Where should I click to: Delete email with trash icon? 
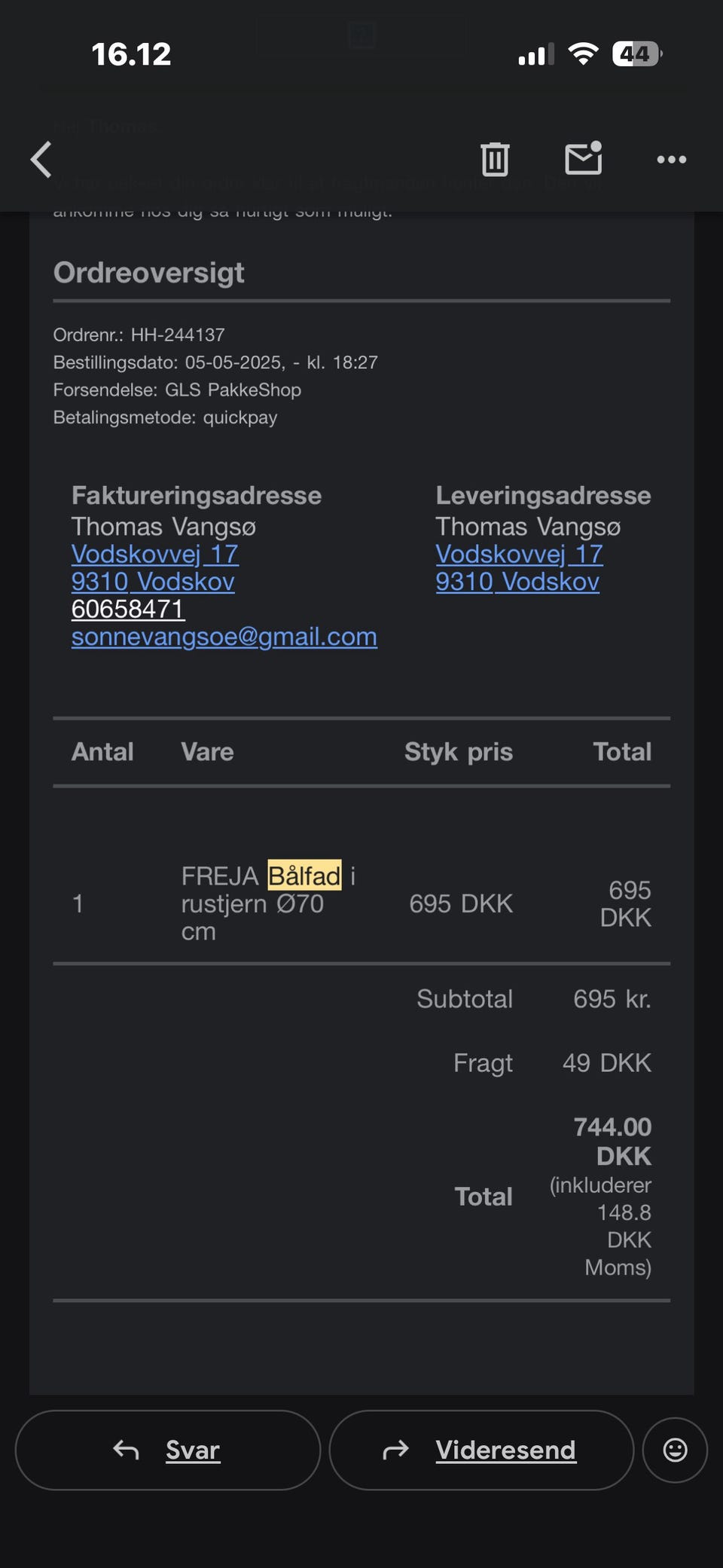(495, 160)
